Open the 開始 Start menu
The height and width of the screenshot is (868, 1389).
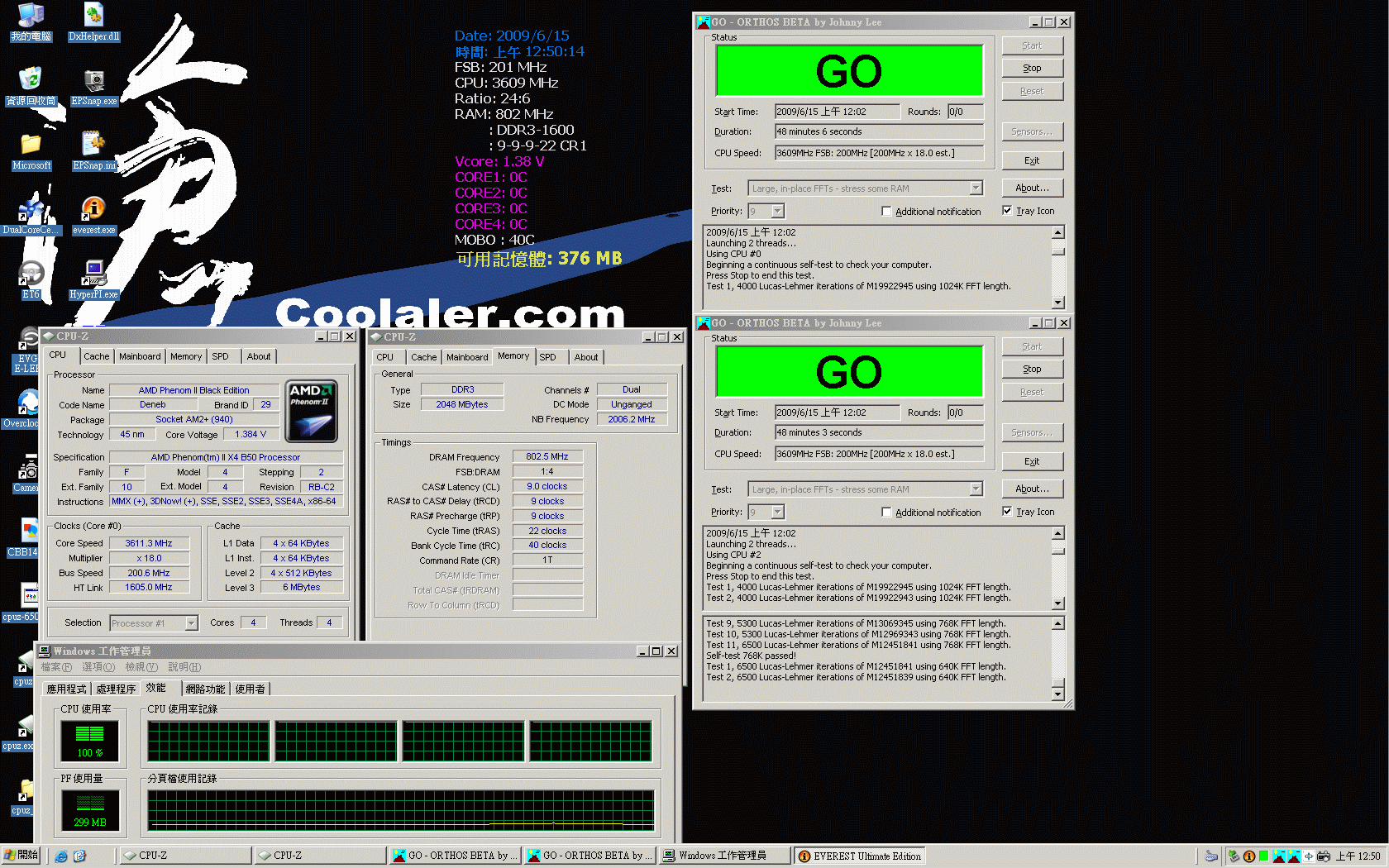click(x=21, y=856)
